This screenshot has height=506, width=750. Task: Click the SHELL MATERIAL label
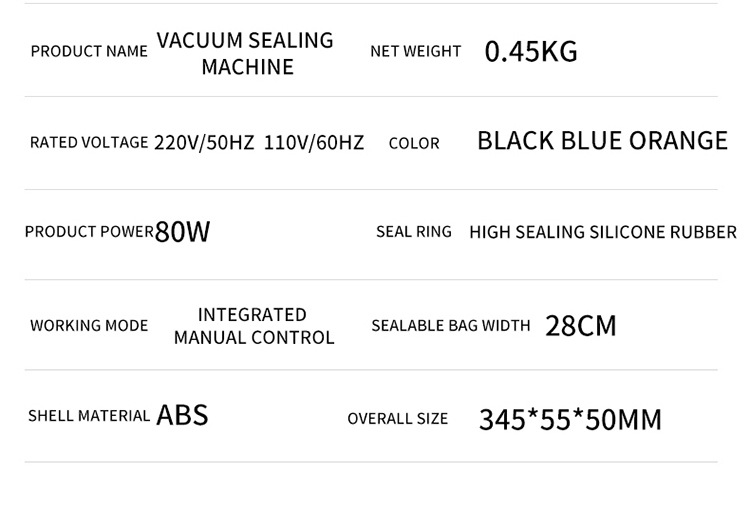(89, 416)
